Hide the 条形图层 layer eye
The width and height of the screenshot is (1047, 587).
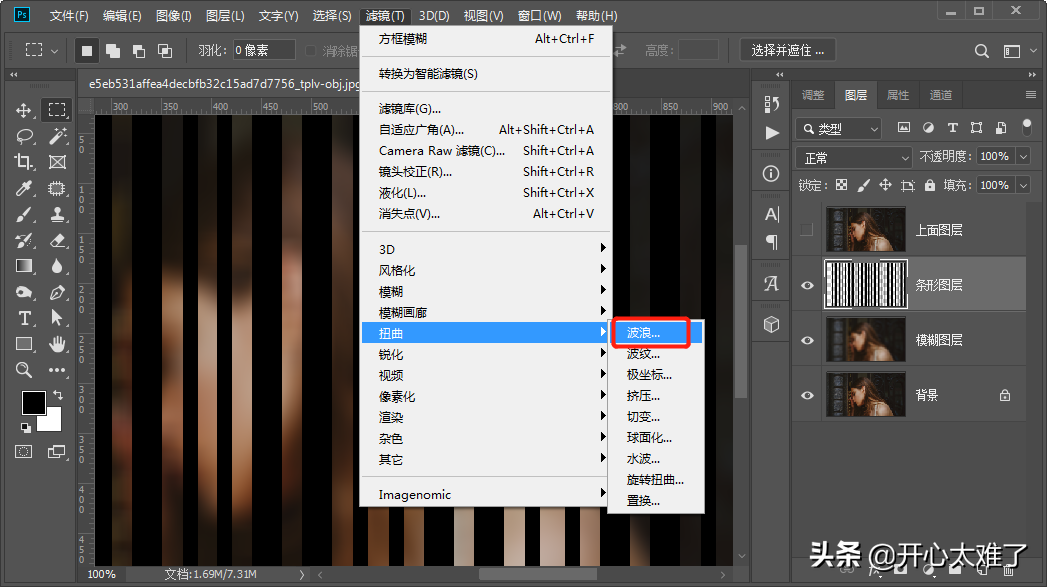click(807, 285)
